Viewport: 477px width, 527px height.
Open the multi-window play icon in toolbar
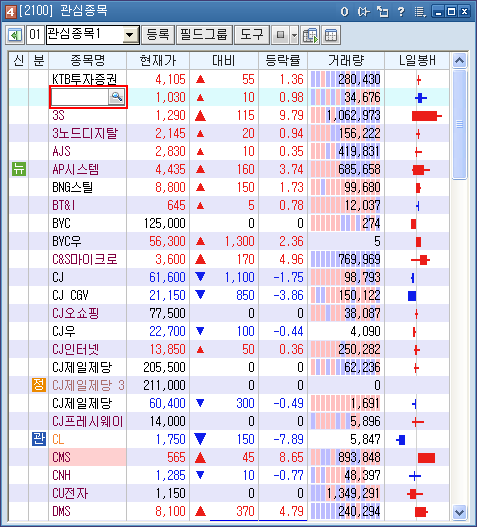coord(310,35)
